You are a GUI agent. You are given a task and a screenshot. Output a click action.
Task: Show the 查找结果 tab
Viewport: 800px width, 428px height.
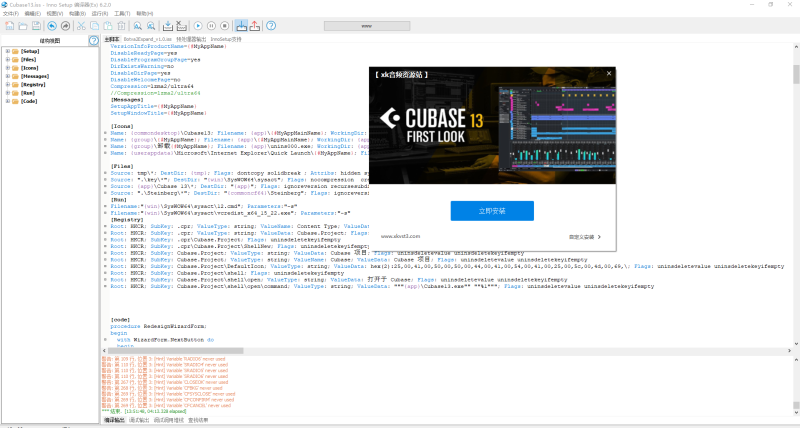(198, 420)
